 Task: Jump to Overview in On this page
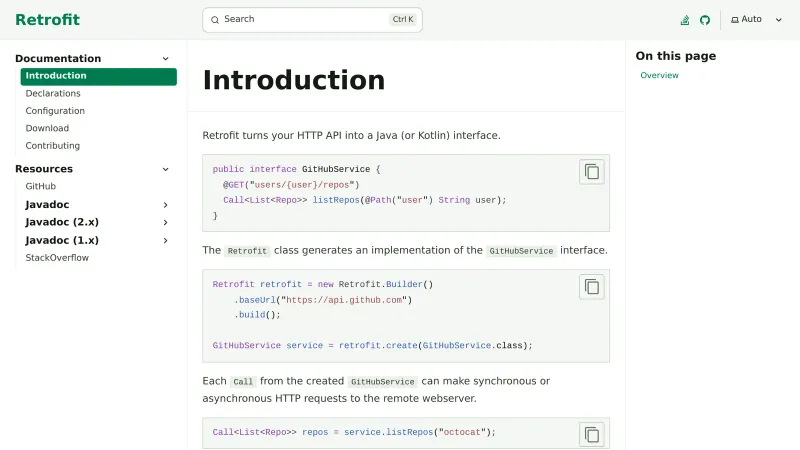coord(659,76)
